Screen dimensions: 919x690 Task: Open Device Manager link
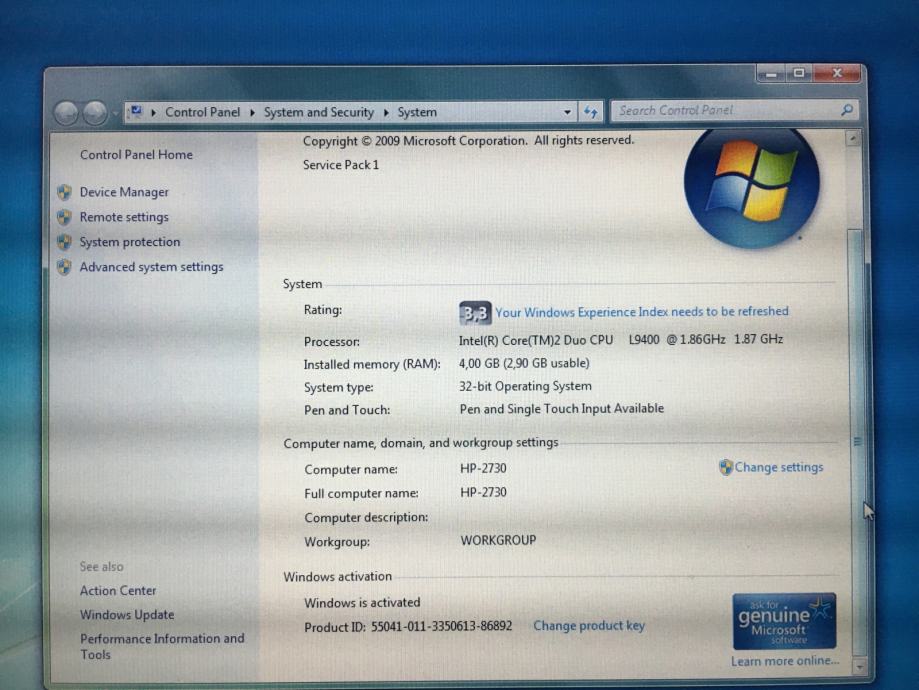point(124,192)
